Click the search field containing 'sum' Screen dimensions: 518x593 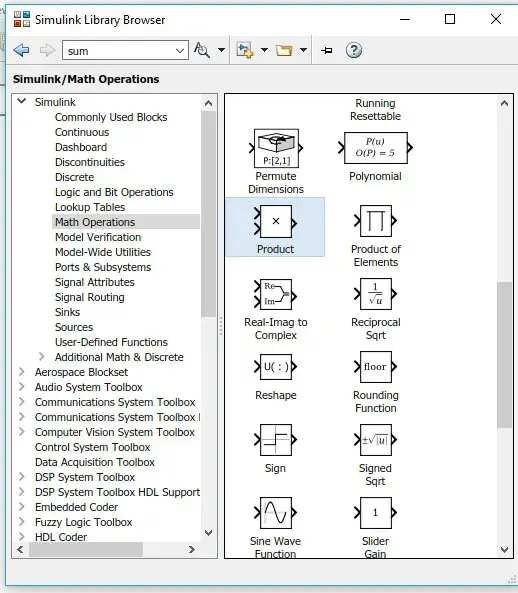pos(125,50)
